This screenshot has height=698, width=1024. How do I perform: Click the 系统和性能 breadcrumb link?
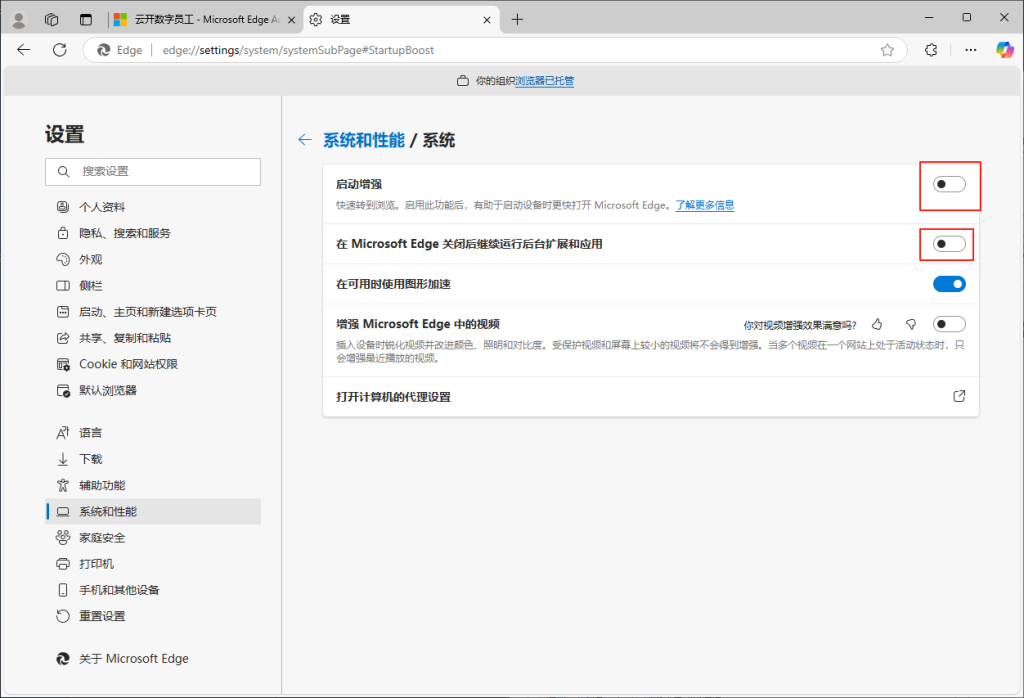pos(364,140)
